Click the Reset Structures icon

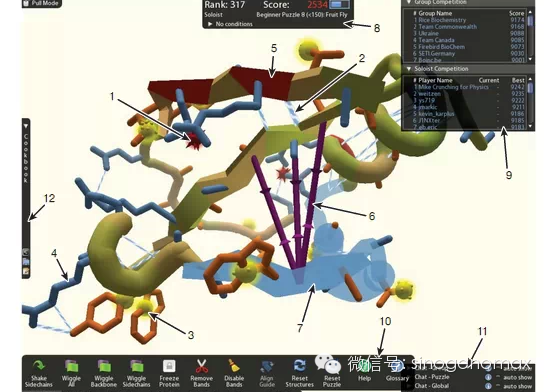point(299,365)
